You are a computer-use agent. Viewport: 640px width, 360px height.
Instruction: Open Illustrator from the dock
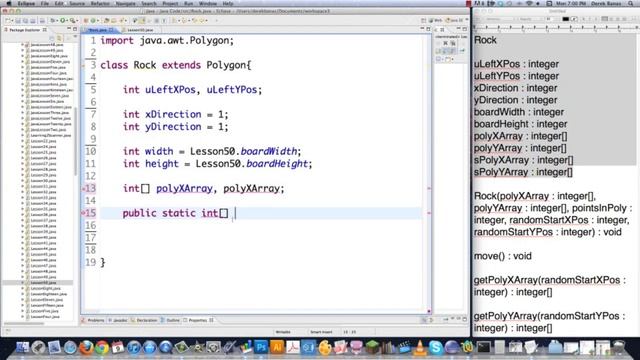[277, 347]
